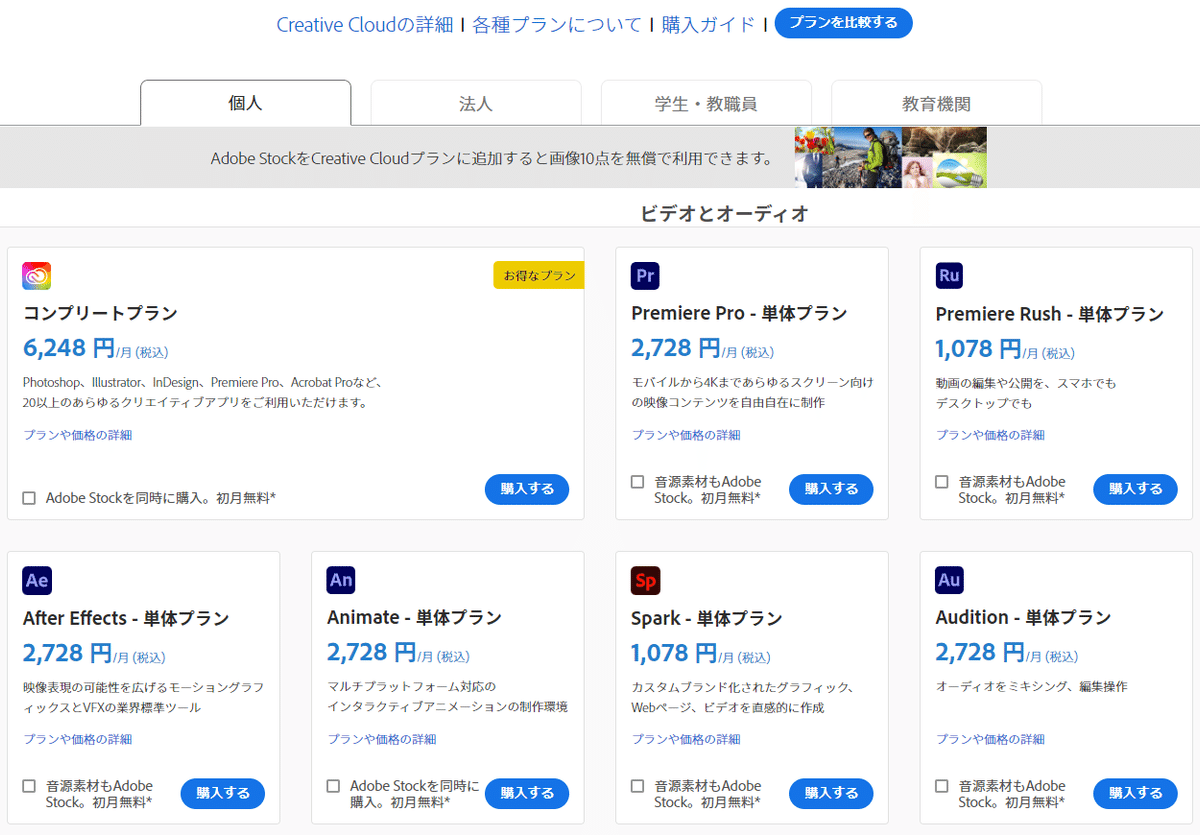Check Adobe Stock box on コンプリートプラン card
Viewport: 1200px width, 835px height.
(29, 498)
